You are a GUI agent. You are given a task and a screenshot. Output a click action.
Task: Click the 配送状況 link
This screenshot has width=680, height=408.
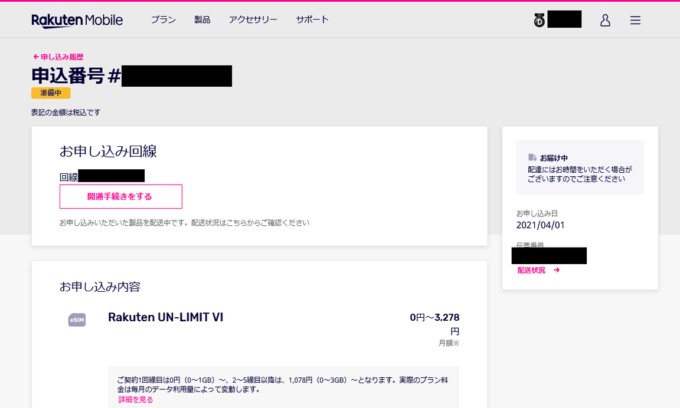tap(531, 270)
